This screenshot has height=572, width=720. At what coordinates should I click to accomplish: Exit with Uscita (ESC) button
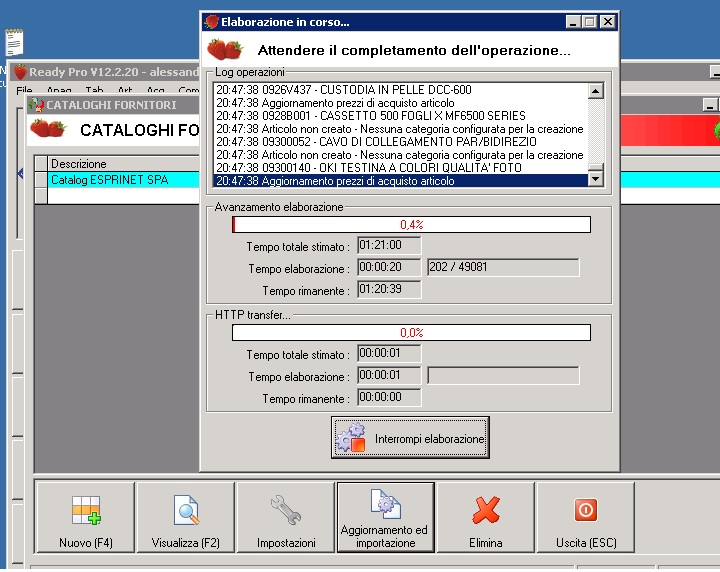tap(586, 517)
